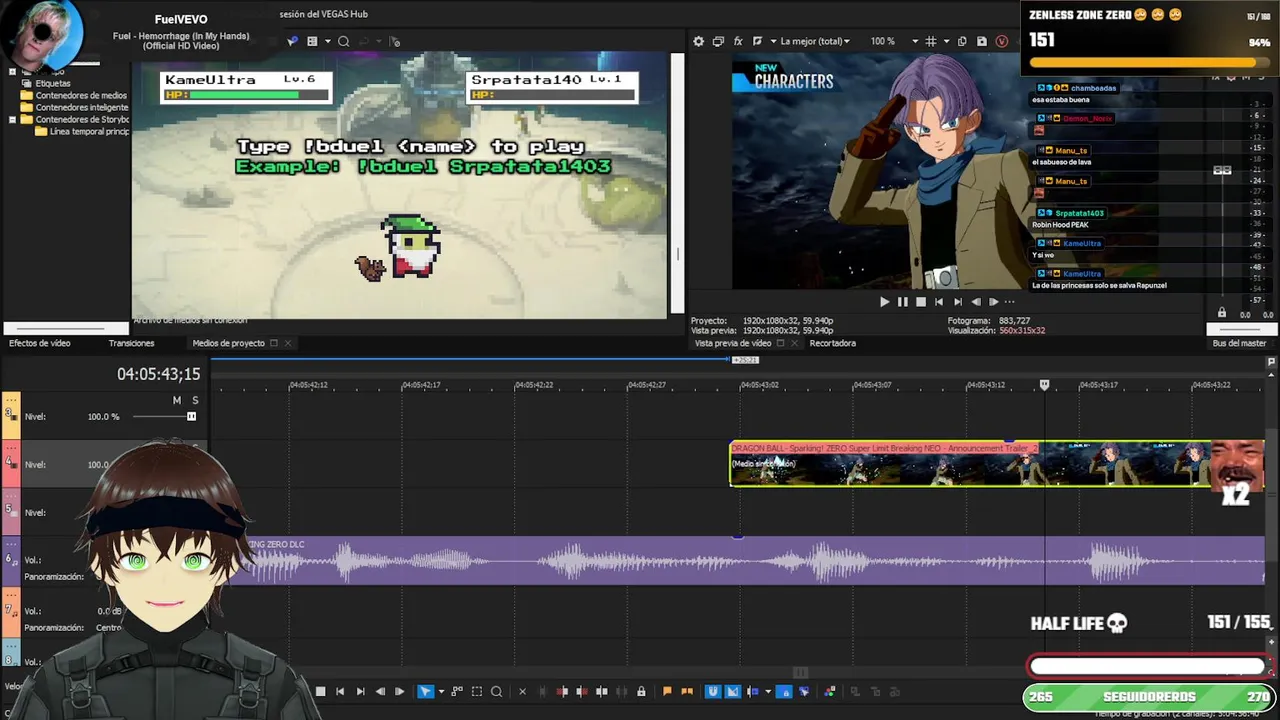Jump to timeline end button
Viewport: 1280px width, 720px height.
click(360, 691)
